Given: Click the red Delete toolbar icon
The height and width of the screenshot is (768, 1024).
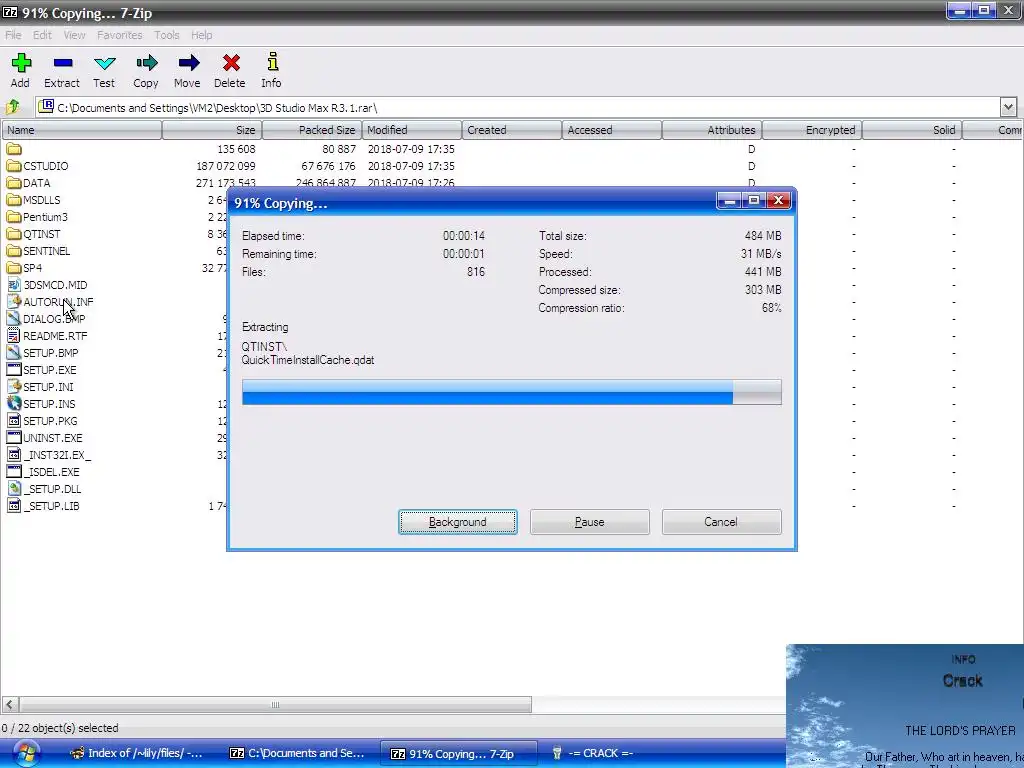Looking at the screenshot, I should 231,63.
